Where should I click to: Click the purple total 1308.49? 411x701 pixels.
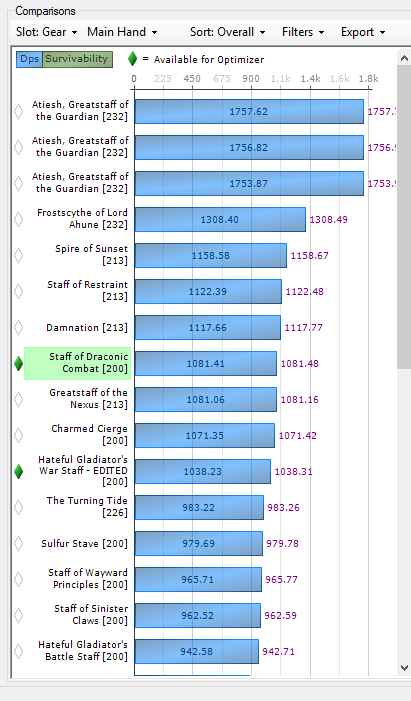click(329, 220)
